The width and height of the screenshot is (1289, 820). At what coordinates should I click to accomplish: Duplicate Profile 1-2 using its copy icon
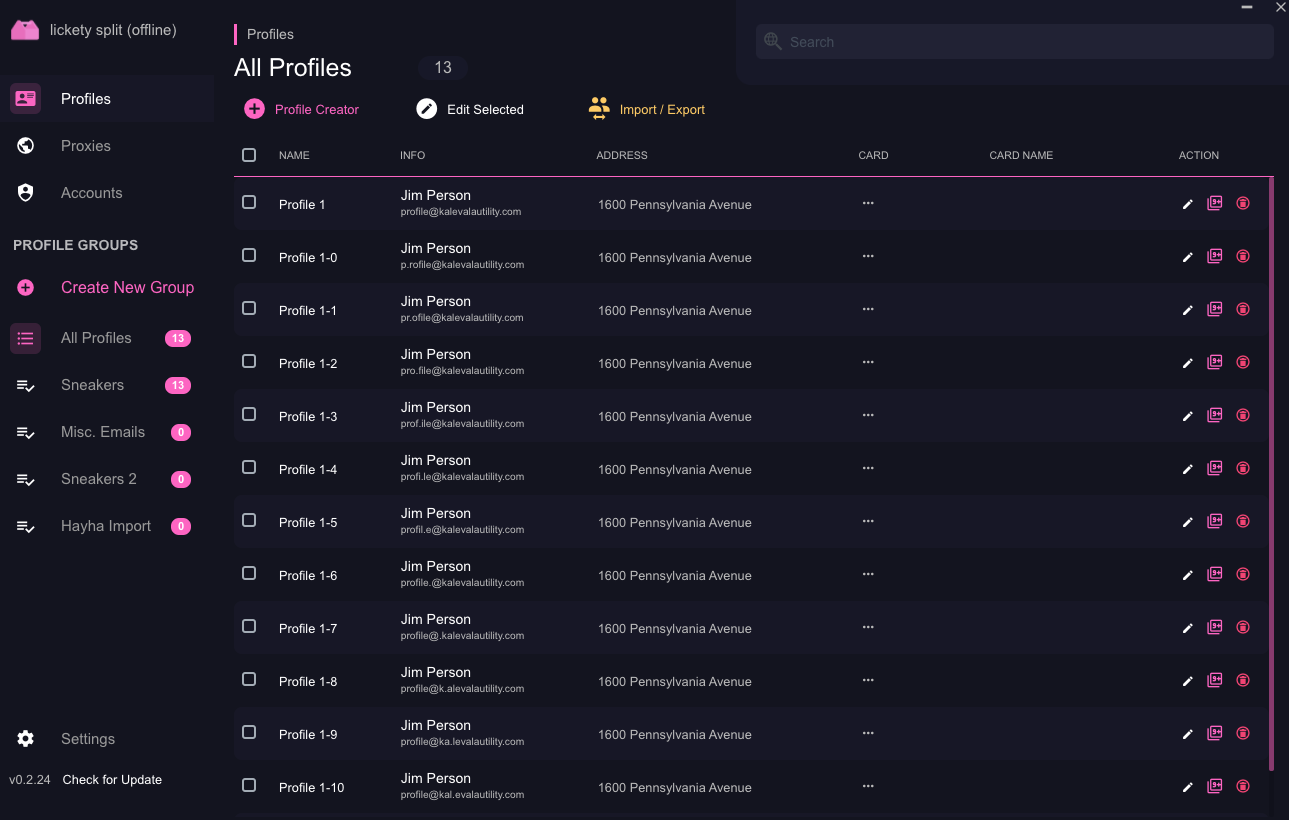pyautogui.click(x=1214, y=362)
